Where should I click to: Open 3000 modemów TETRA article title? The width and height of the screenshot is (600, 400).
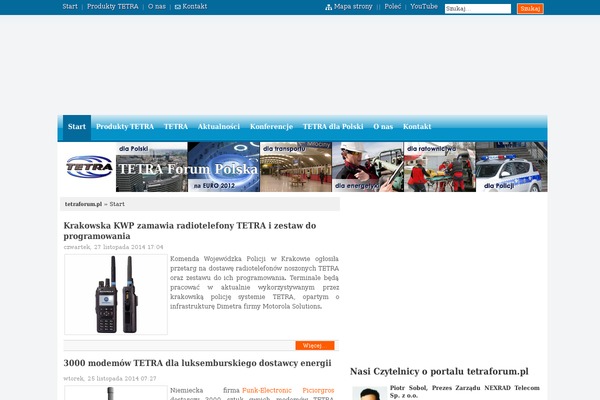pyautogui.click(x=197, y=362)
